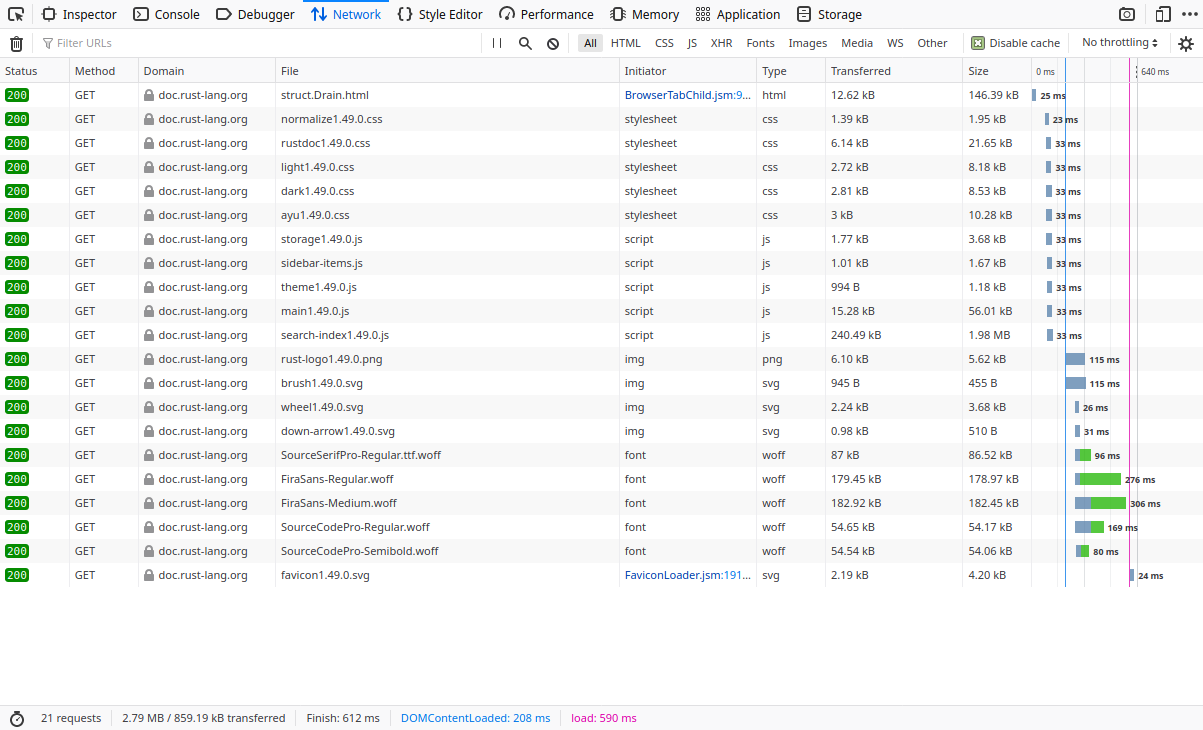1203x730 pixels.
Task: Toggle Responsive Design Mode
Action: [x=1161, y=14]
